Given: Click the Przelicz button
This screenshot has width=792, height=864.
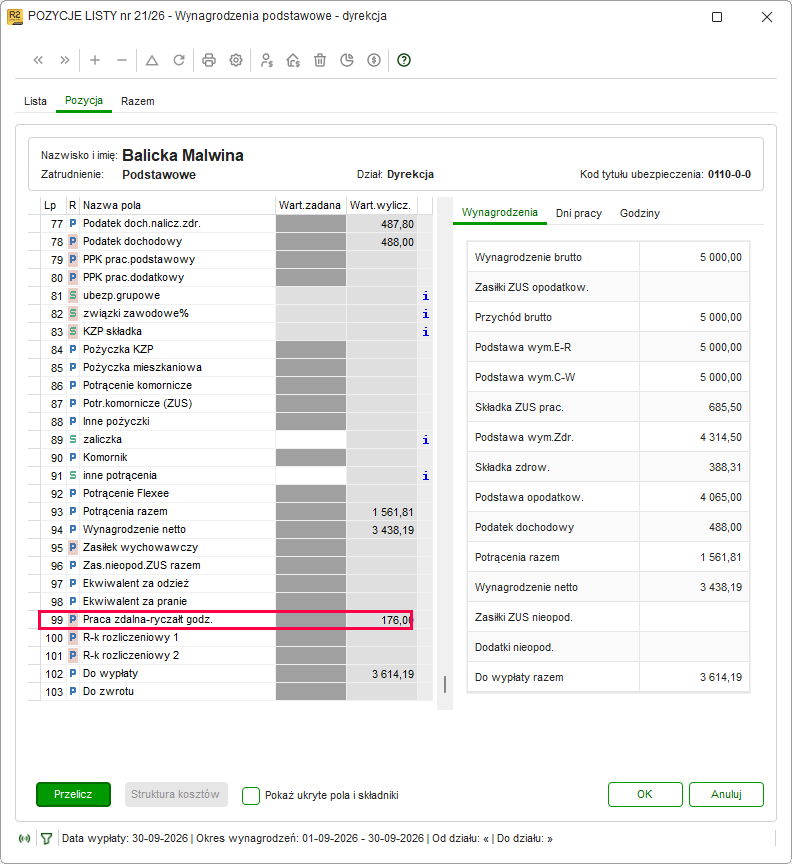Looking at the screenshot, I should (73, 794).
